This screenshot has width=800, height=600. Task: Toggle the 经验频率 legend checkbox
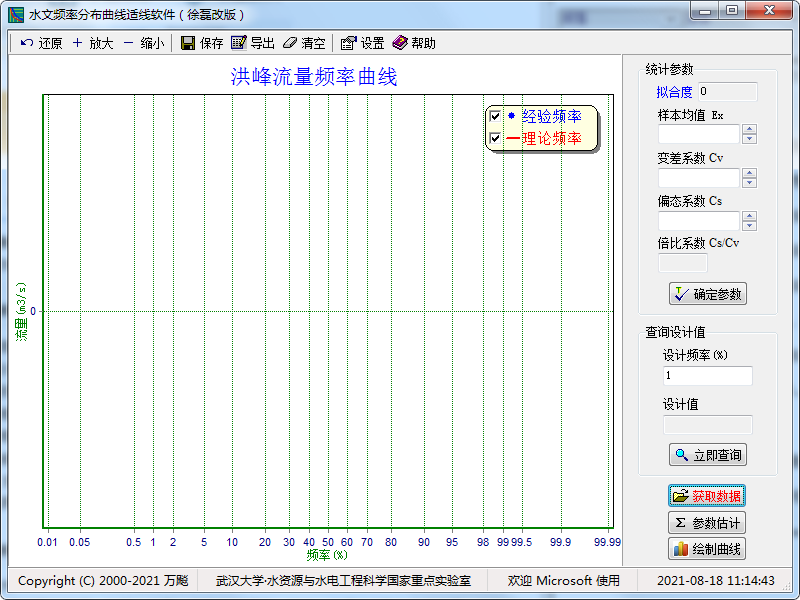click(494, 117)
